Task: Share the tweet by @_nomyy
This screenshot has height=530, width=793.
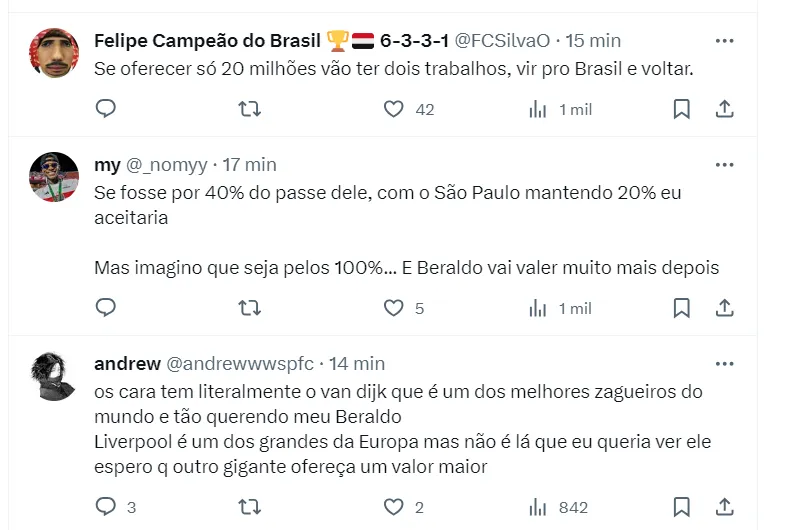Action: 726,308
